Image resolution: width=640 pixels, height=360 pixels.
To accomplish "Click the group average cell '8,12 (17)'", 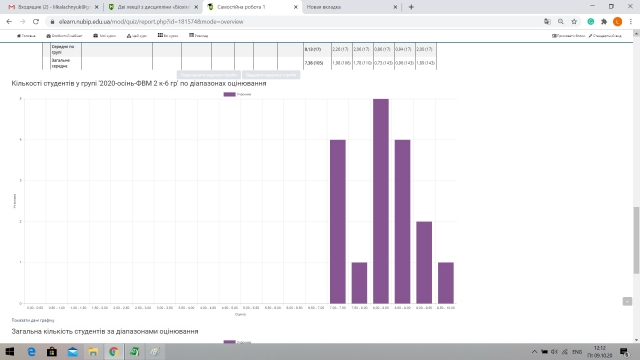I will click(x=313, y=49).
